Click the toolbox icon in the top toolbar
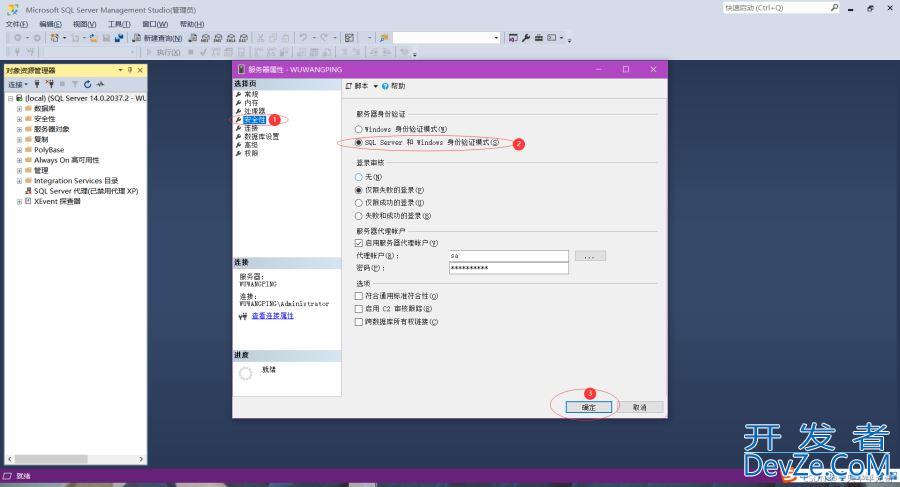 [538, 38]
